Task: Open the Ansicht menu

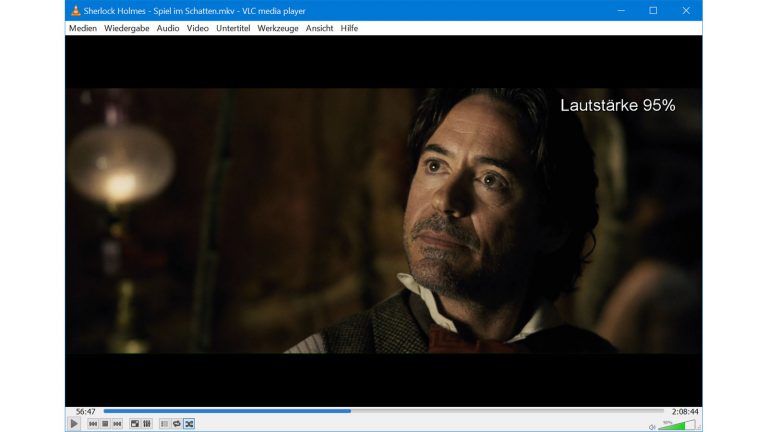Action: pos(319,28)
